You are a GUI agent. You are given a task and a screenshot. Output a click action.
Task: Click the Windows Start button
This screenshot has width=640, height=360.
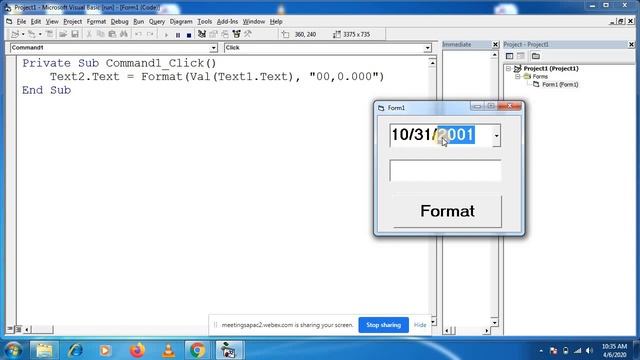13,350
